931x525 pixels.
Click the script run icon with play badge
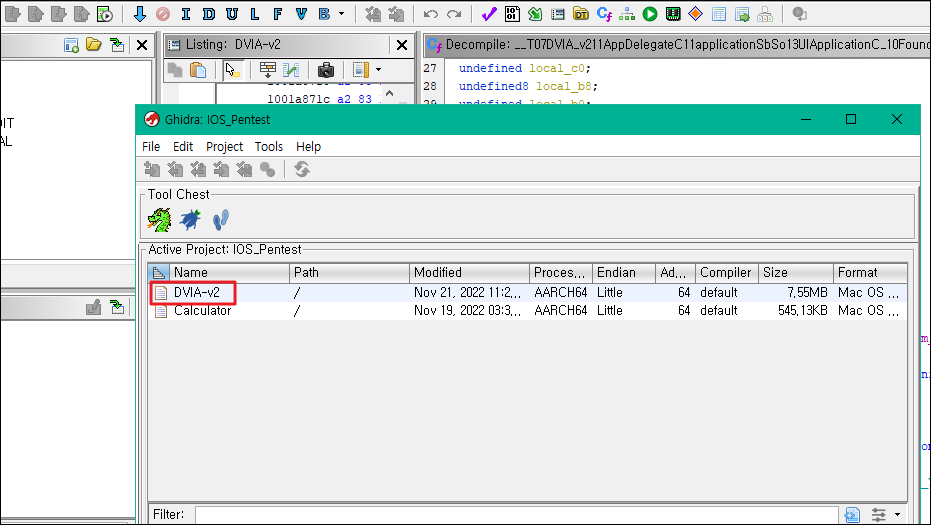pyautogui.click(x=104, y=14)
